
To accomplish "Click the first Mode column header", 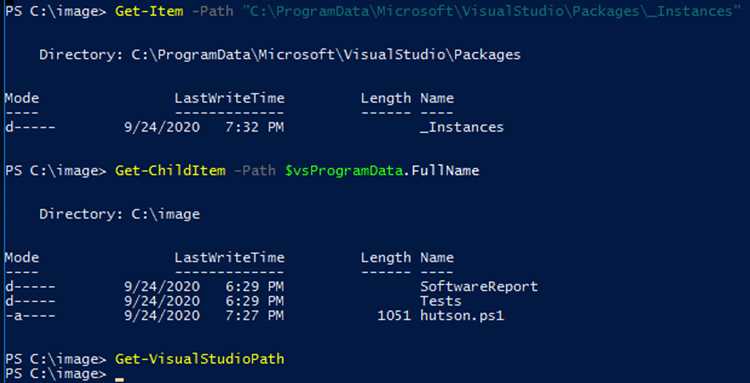I will coord(22,98).
